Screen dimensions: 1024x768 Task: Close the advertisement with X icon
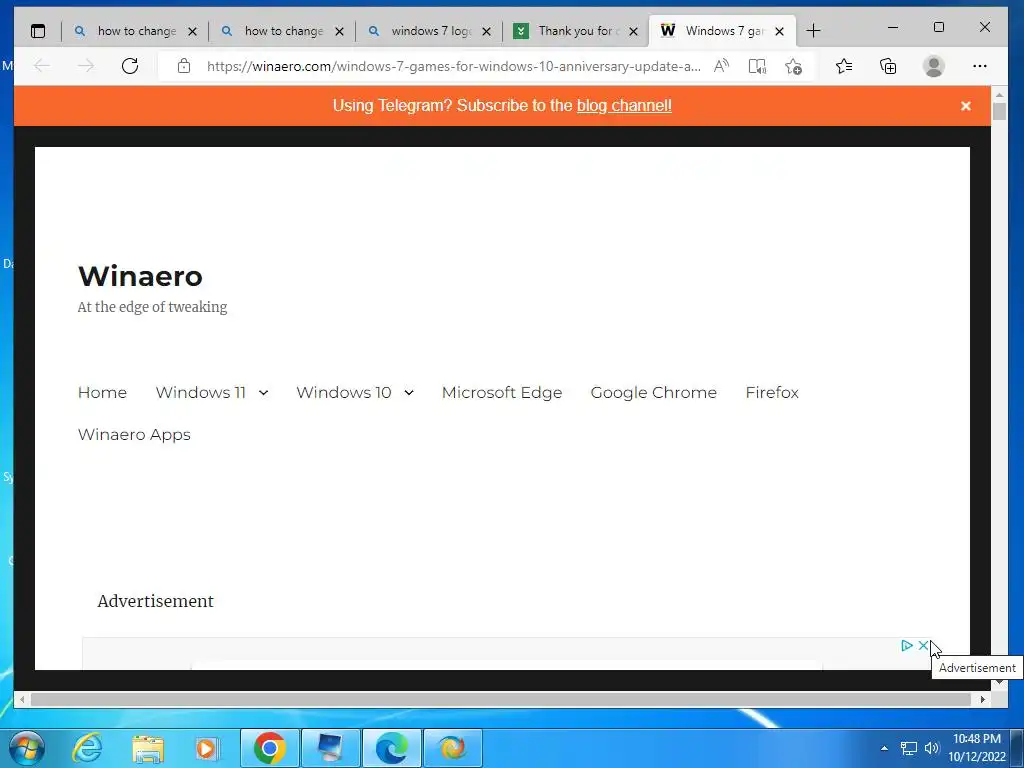click(923, 645)
